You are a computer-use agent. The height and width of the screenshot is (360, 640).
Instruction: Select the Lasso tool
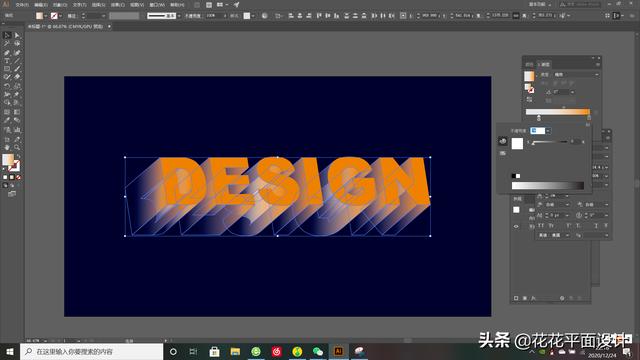[x=17, y=44]
